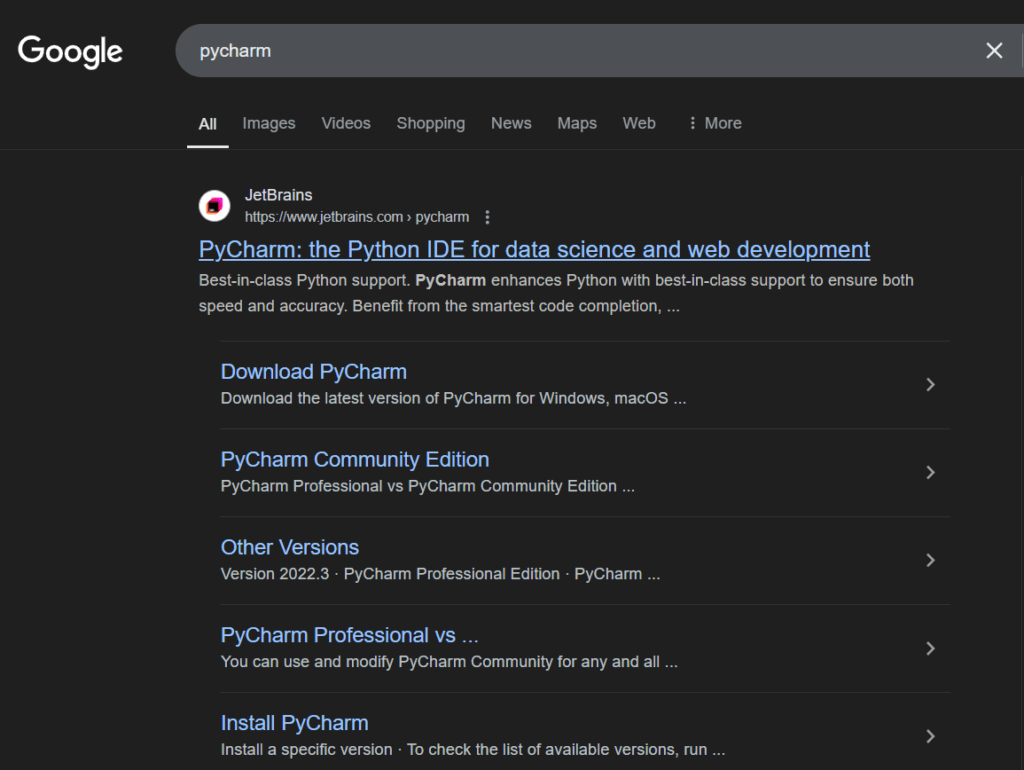This screenshot has height=770, width=1024.
Task: Click the text 'Best-in-class Python support' snippet
Action: click(304, 280)
